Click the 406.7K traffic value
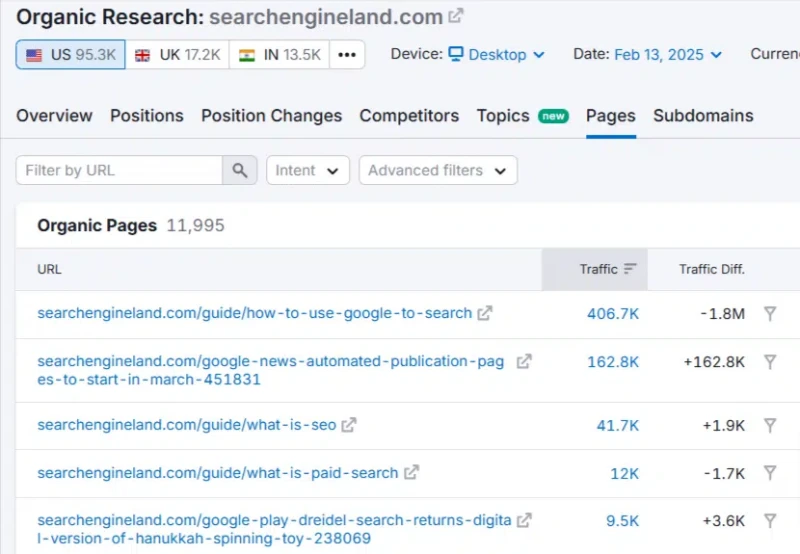The image size is (800, 554). tap(613, 314)
